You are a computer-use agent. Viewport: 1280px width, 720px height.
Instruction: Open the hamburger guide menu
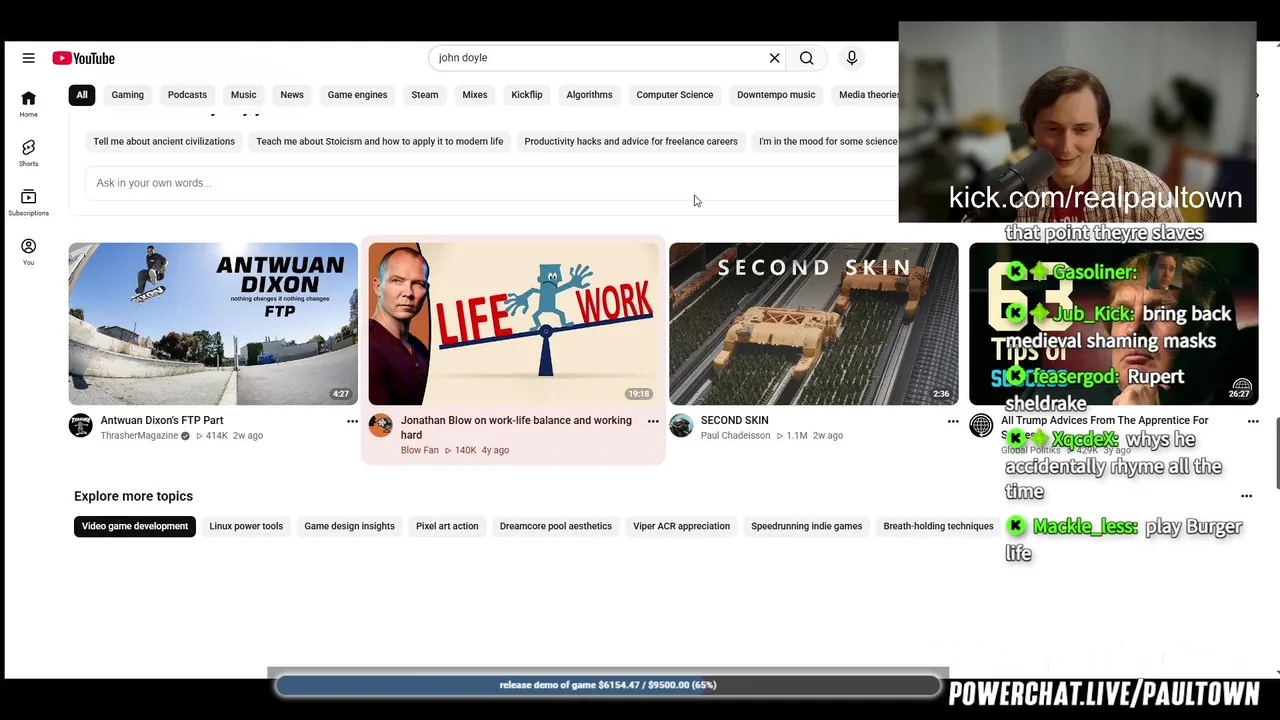tap(28, 58)
